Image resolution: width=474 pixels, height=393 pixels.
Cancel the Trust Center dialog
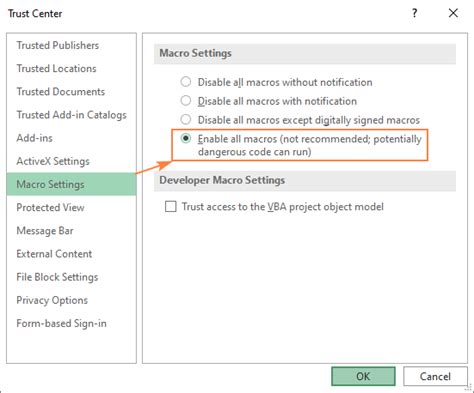click(435, 376)
